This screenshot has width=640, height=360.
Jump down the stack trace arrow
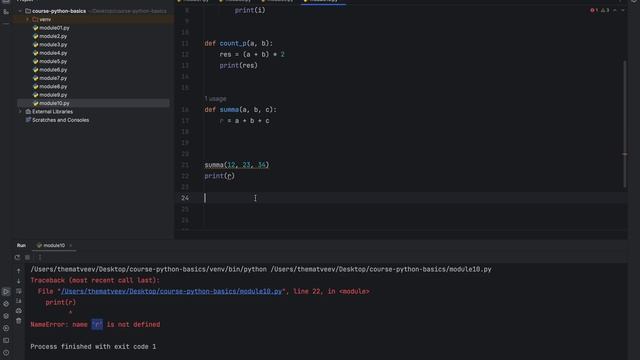pyautogui.click(x=19, y=281)
